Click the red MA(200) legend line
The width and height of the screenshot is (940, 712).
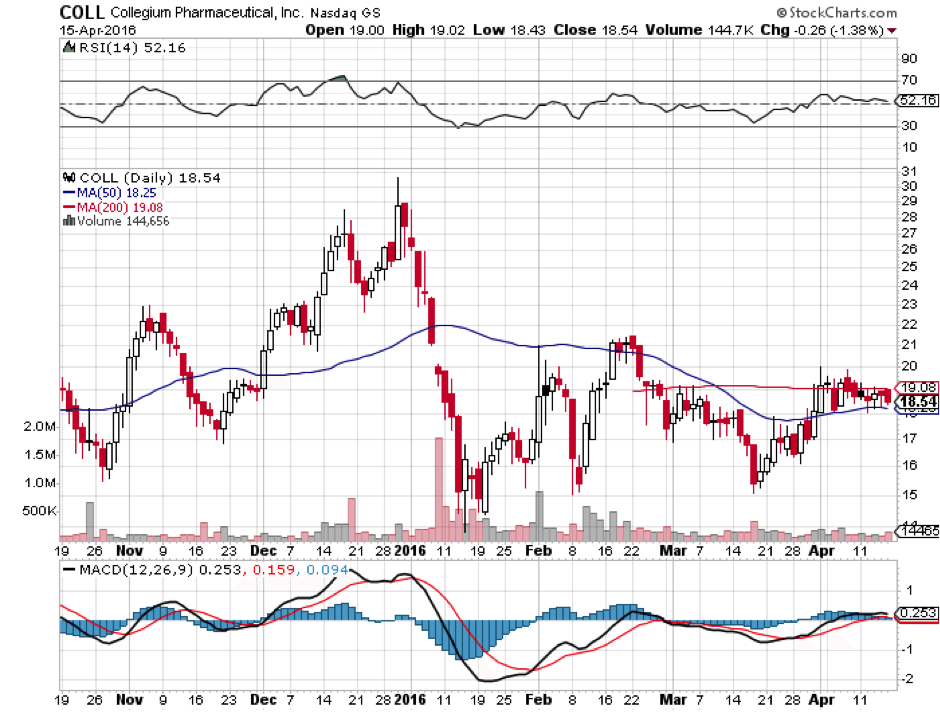click(x=68, y=207)
